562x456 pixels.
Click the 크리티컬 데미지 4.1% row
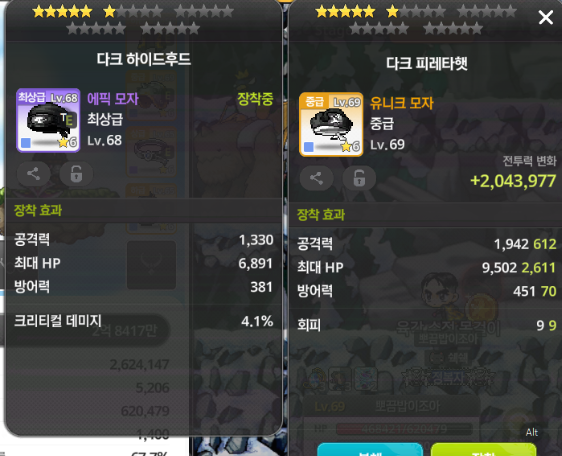point(143,321)
